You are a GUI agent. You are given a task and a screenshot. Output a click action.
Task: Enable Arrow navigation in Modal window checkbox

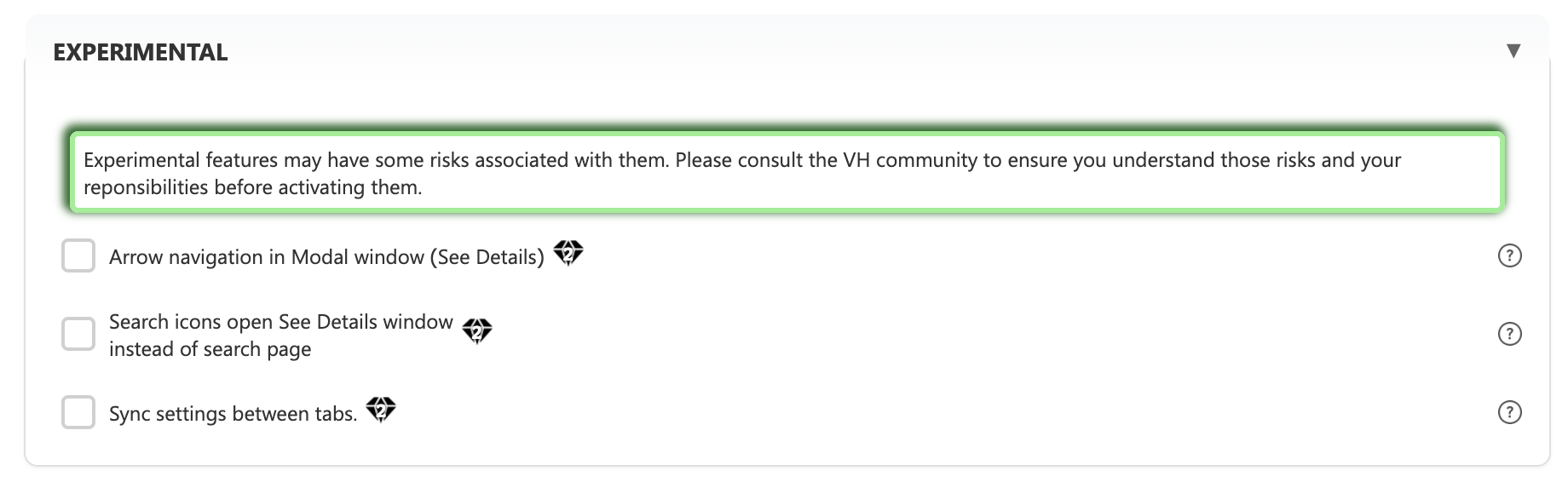pyautogui.click(x=78, y=255)
